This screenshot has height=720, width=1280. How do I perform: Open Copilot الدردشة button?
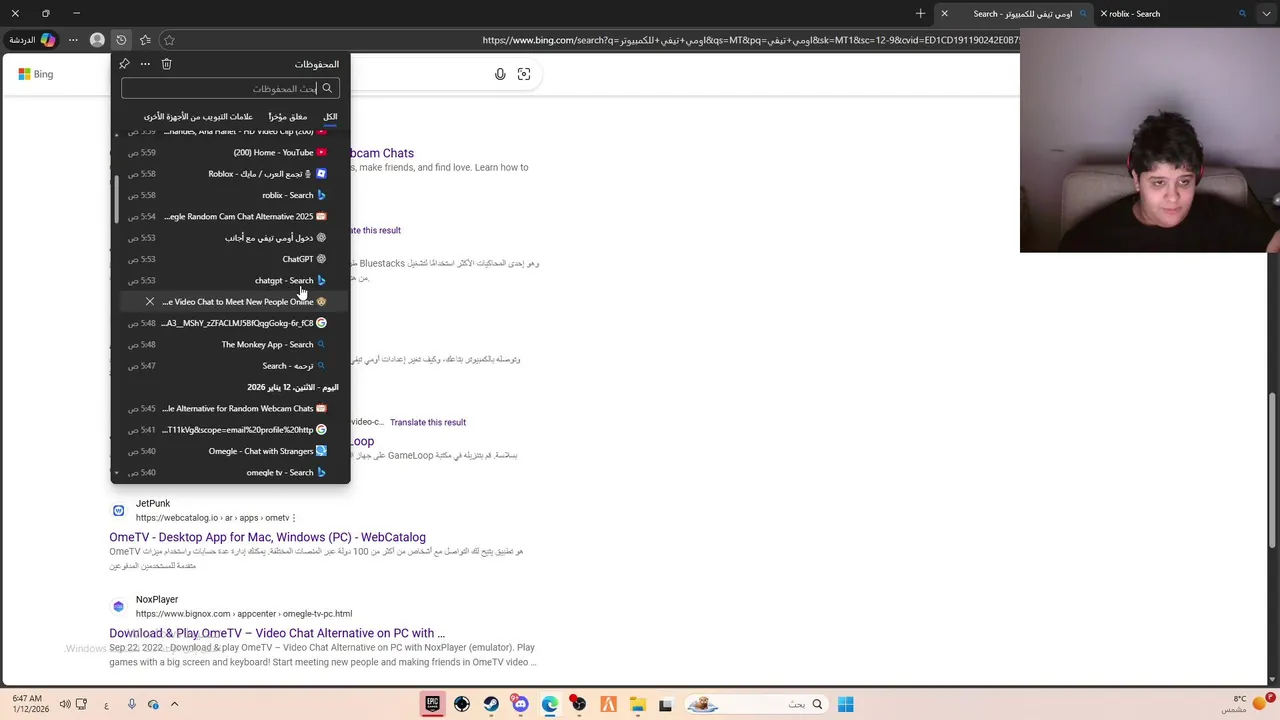tap(31, 40)
